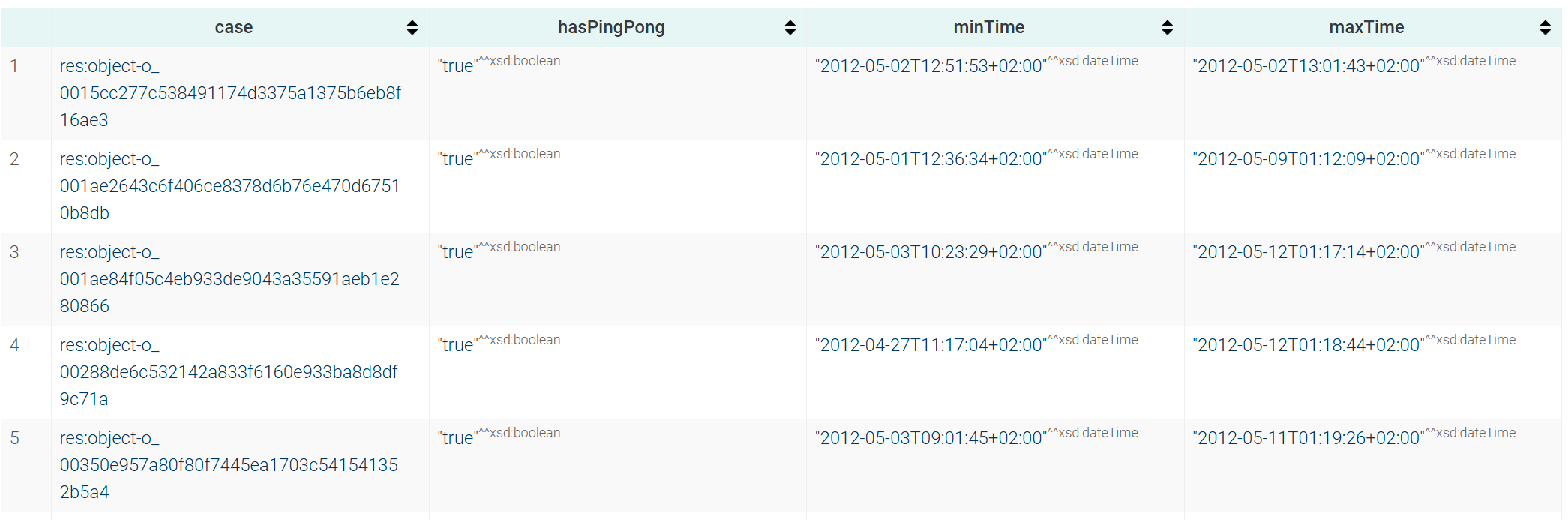This screenshot has width=1568, height=520.
Task: Select row number 4 cell
Action: click(x=14, y=345)
